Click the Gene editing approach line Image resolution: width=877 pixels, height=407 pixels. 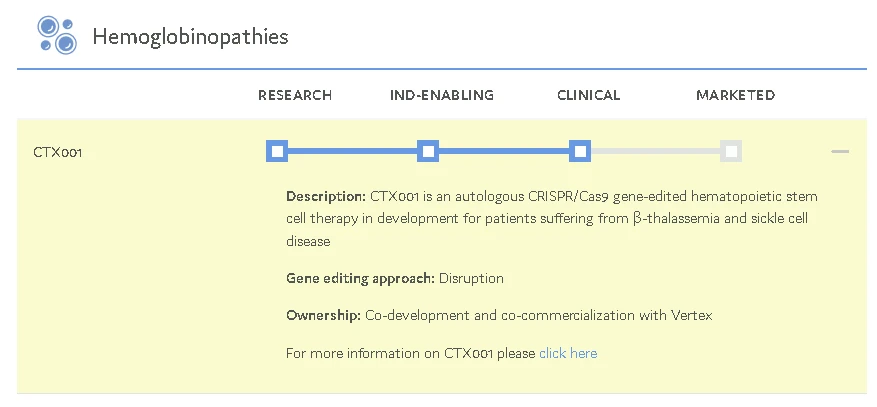click(x=394, y=278)
